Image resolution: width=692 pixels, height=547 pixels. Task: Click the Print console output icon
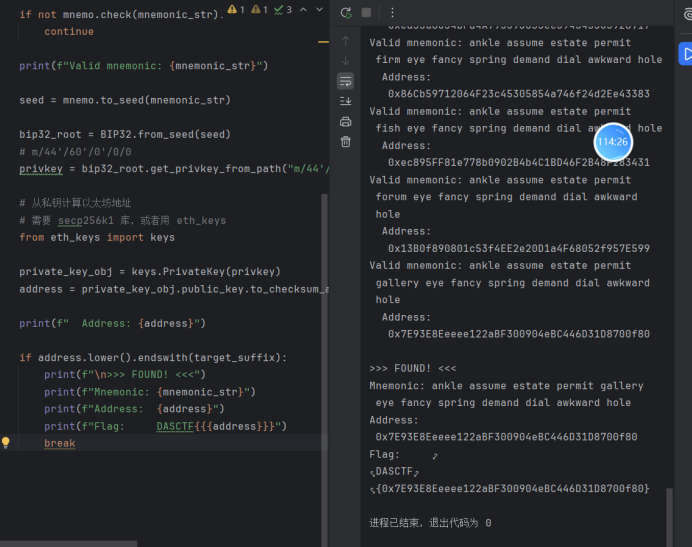(x=346, y=121)
